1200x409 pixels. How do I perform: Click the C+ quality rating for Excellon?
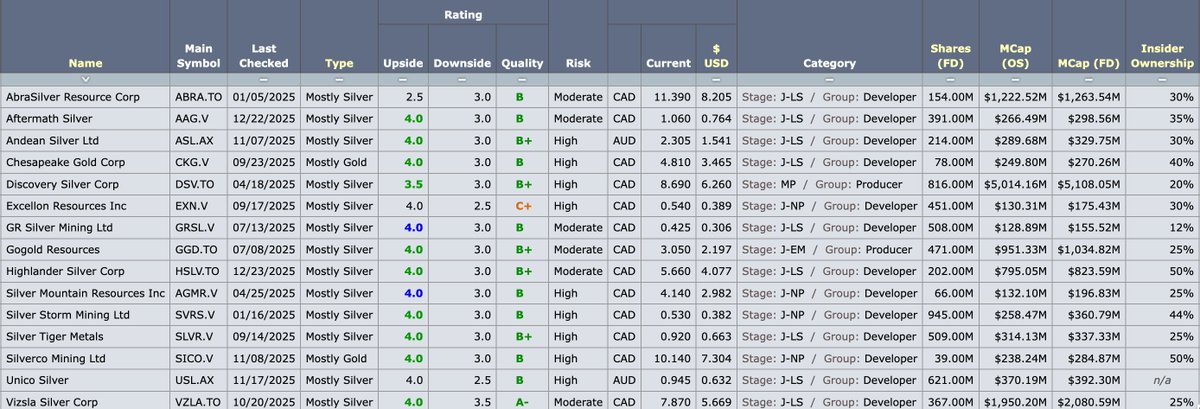pos(523,204)
